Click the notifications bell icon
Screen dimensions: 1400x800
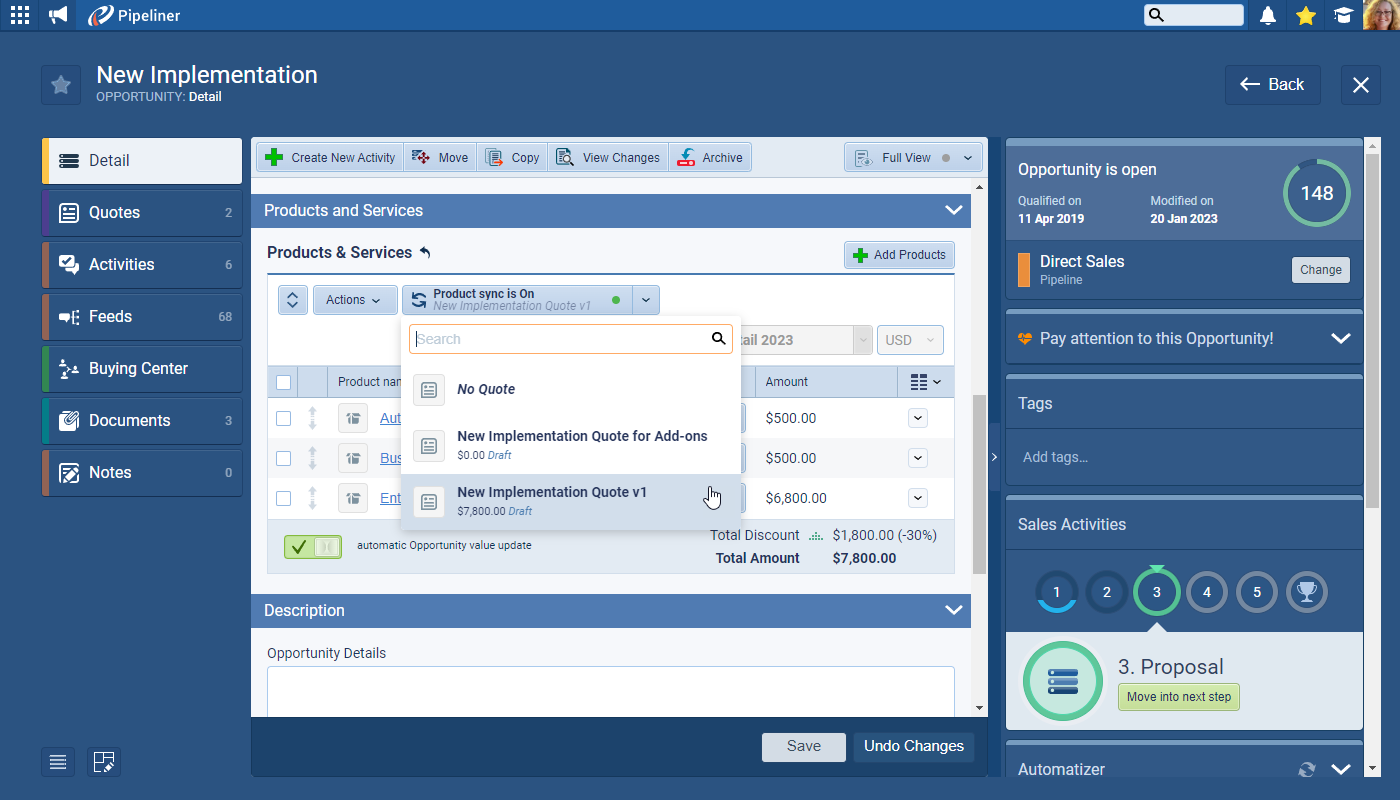1268,15
